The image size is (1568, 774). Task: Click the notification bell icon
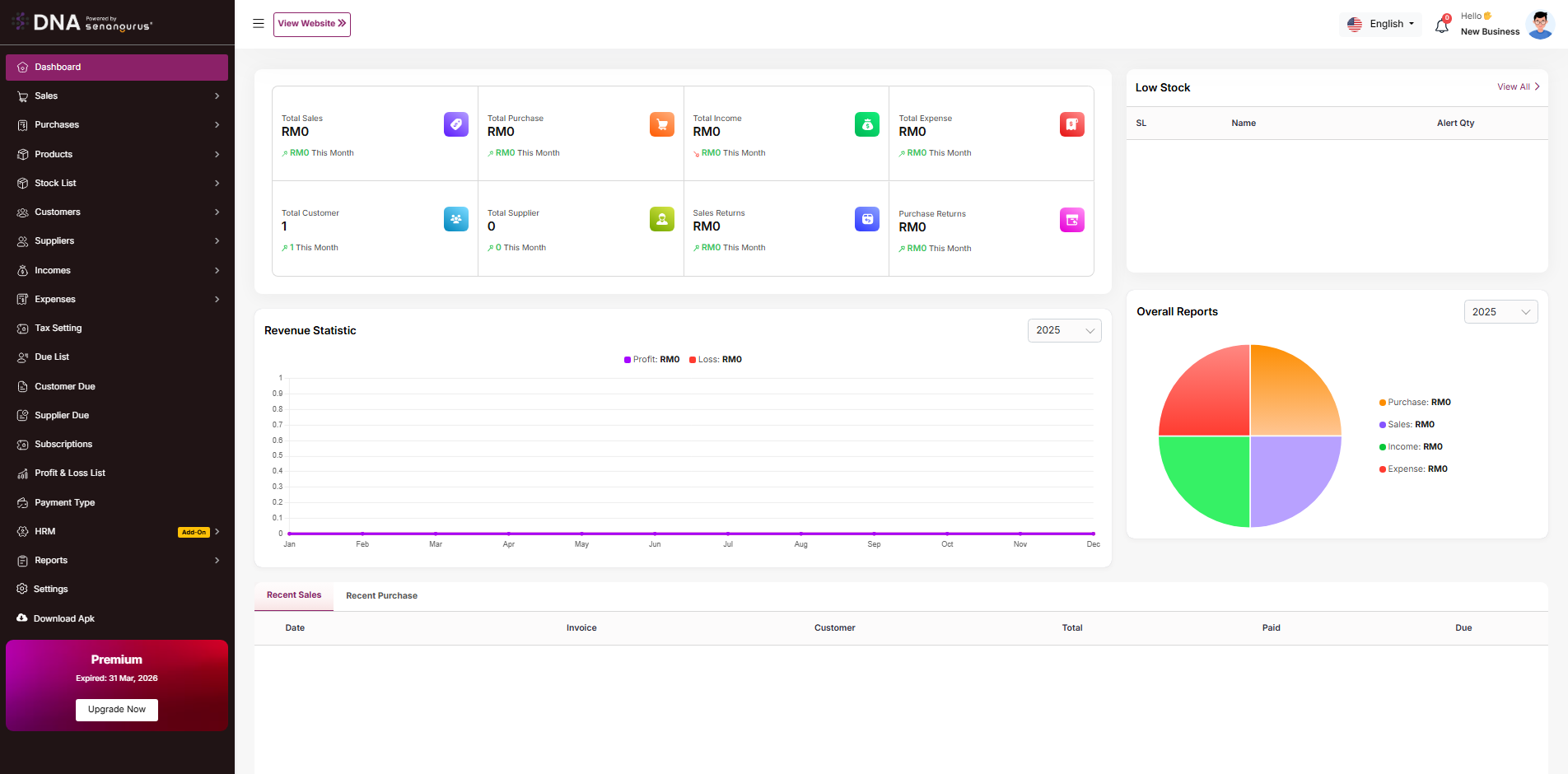pos(1441,26)
